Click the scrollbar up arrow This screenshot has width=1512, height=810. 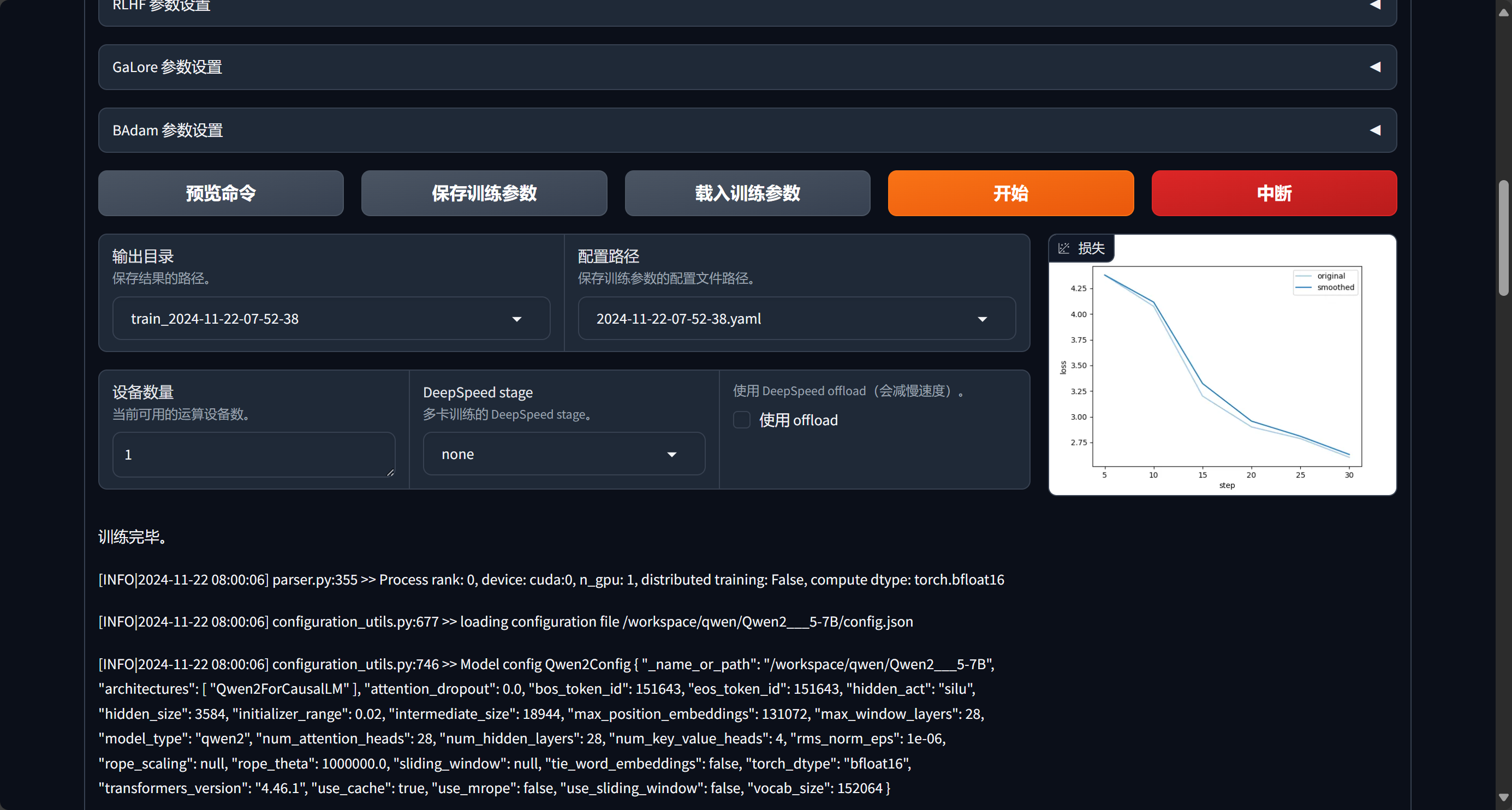(1503, 12)
